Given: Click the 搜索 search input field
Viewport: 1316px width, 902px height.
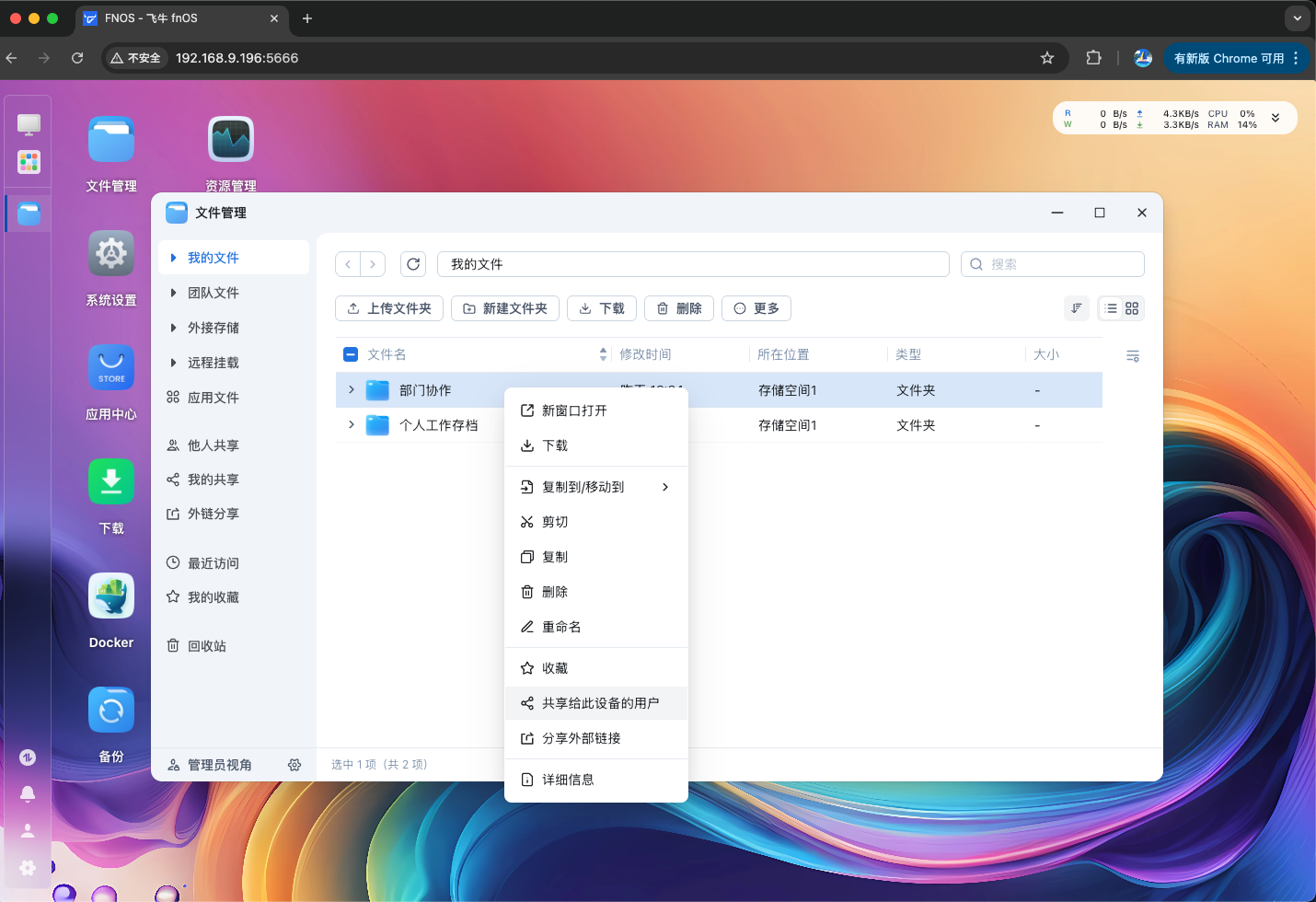Looking at the screenshot, I should click(1058, 264).
